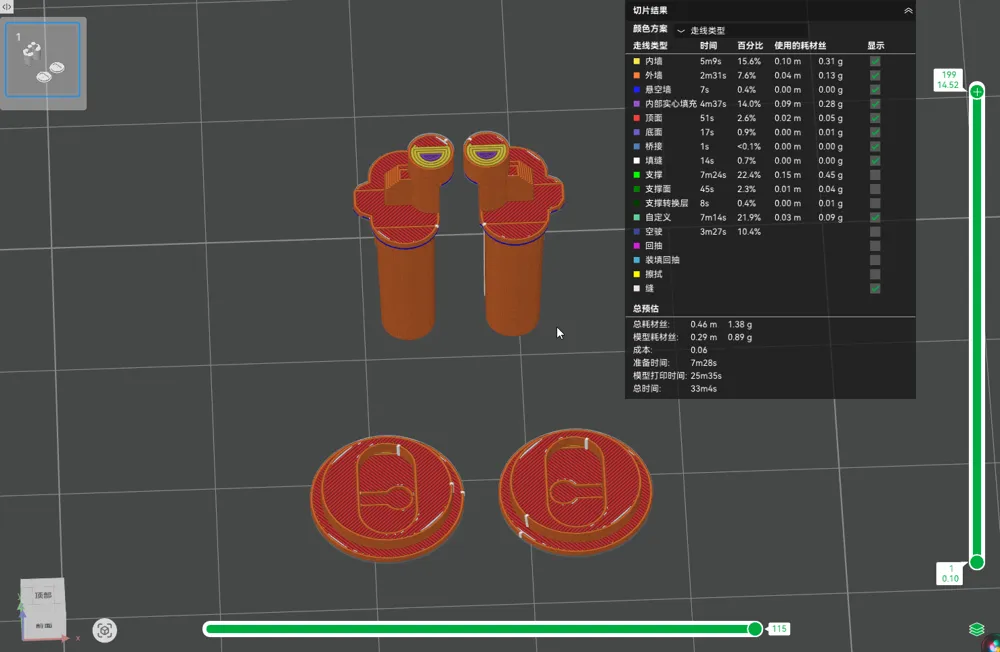Viewport: 1000px width, 652px height.
Task: Click the 百分比 column header
Action: coord(750,45)
